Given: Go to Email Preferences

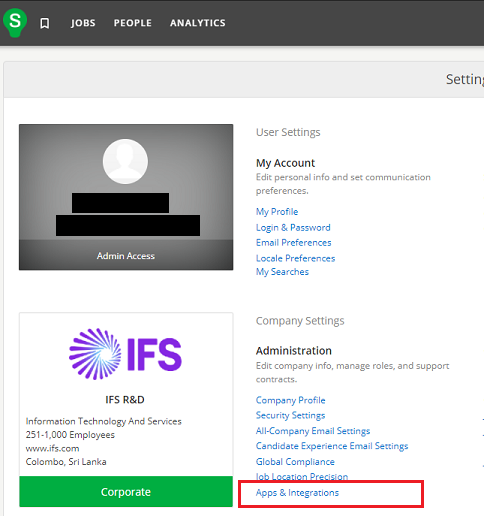Looking at the screenshot, I should 293,242.
